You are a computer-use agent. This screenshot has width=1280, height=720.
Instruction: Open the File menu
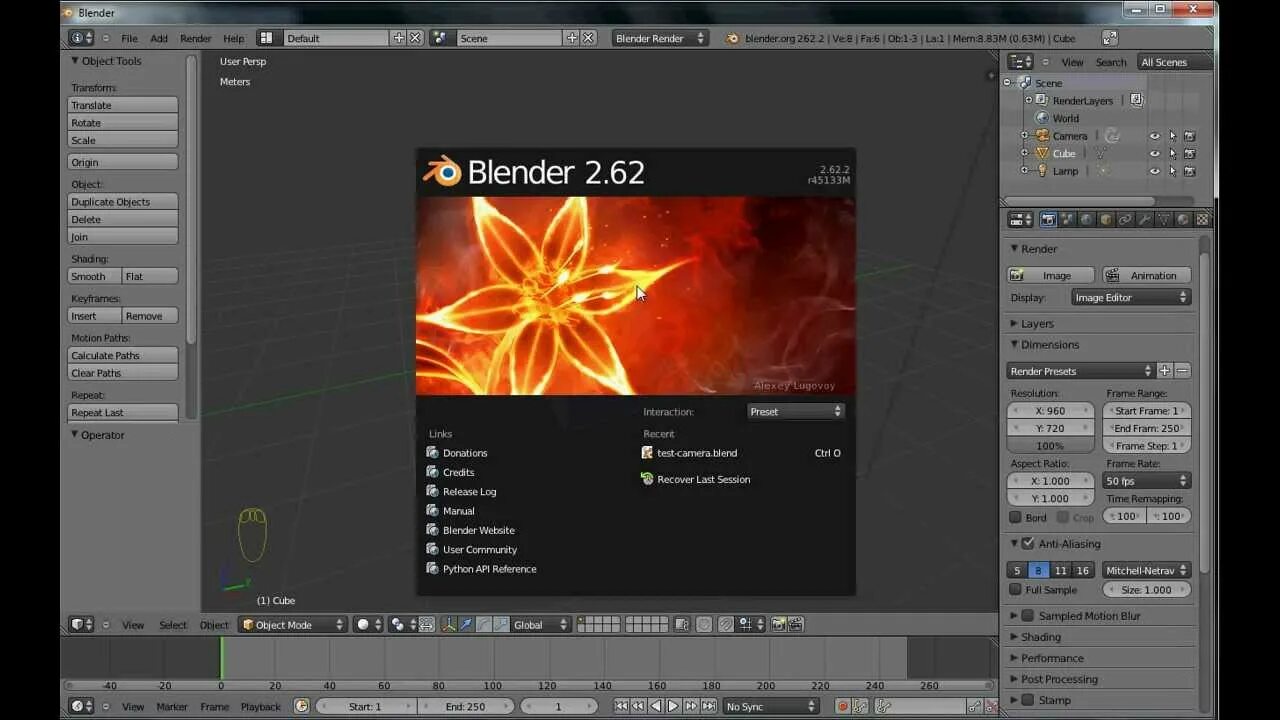129,38
